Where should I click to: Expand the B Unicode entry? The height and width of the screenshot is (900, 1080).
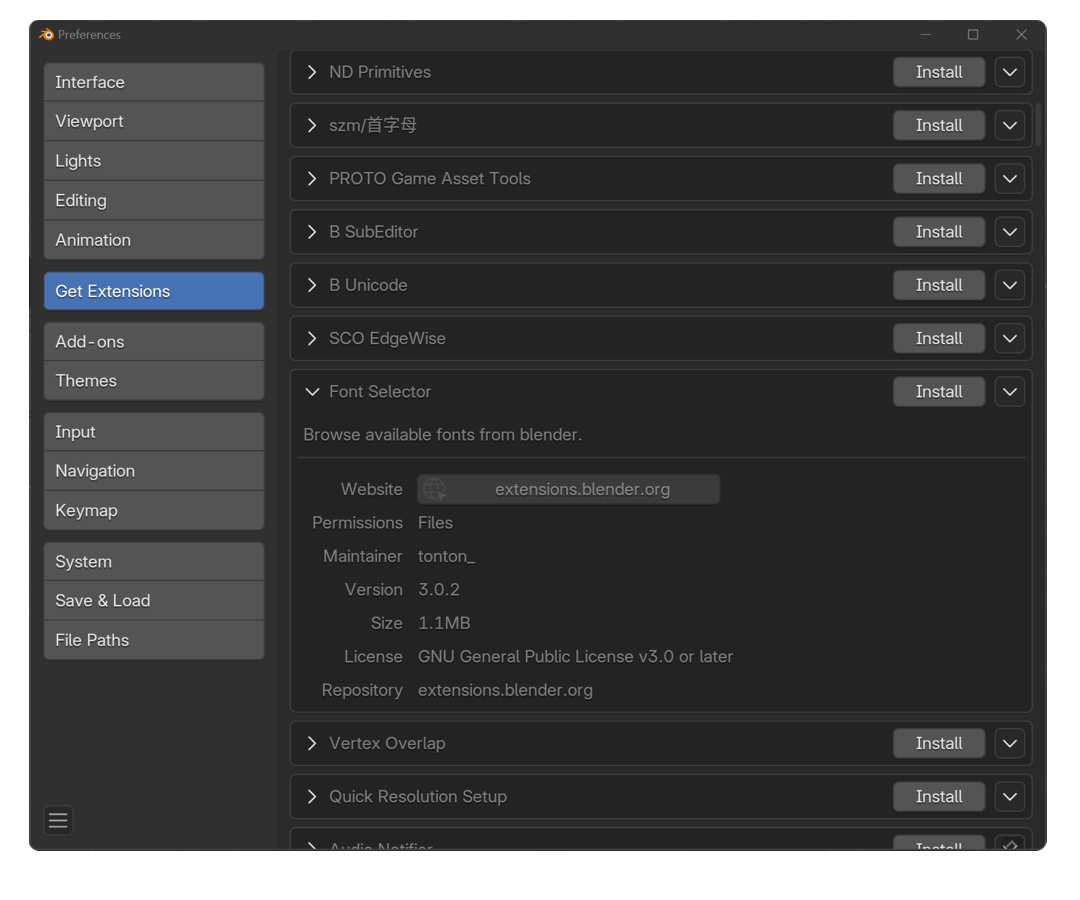coord(312,285)
